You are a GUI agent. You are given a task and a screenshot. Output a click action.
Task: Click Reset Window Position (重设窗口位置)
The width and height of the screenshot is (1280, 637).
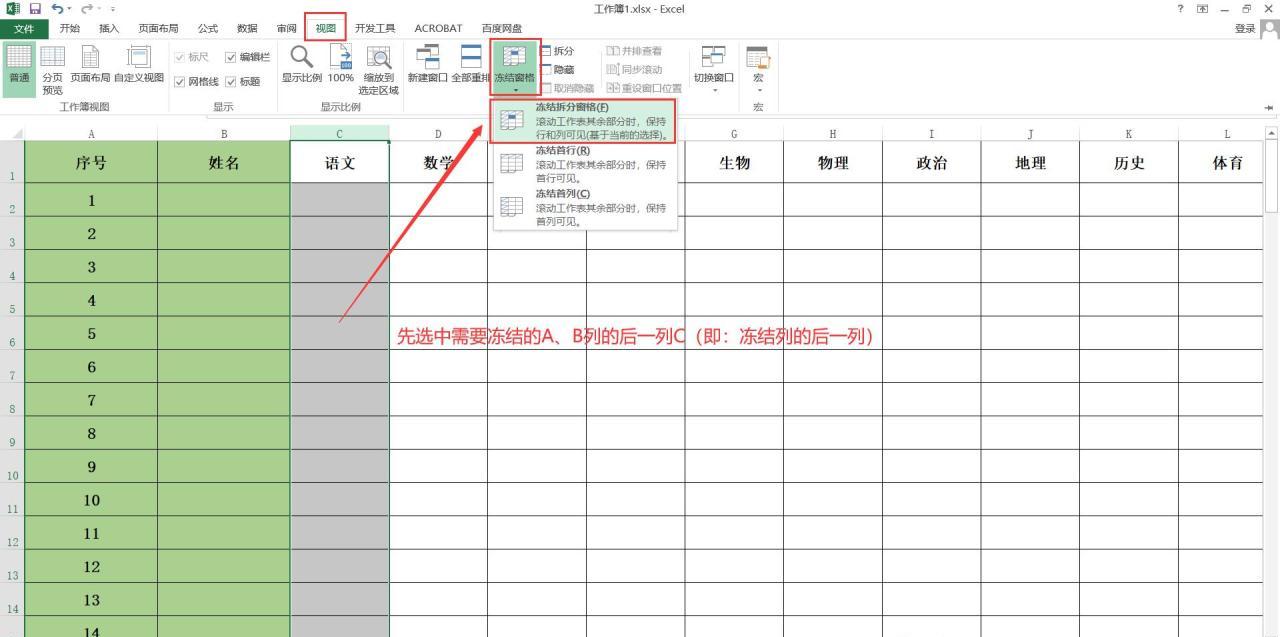[x=644, y=88]
